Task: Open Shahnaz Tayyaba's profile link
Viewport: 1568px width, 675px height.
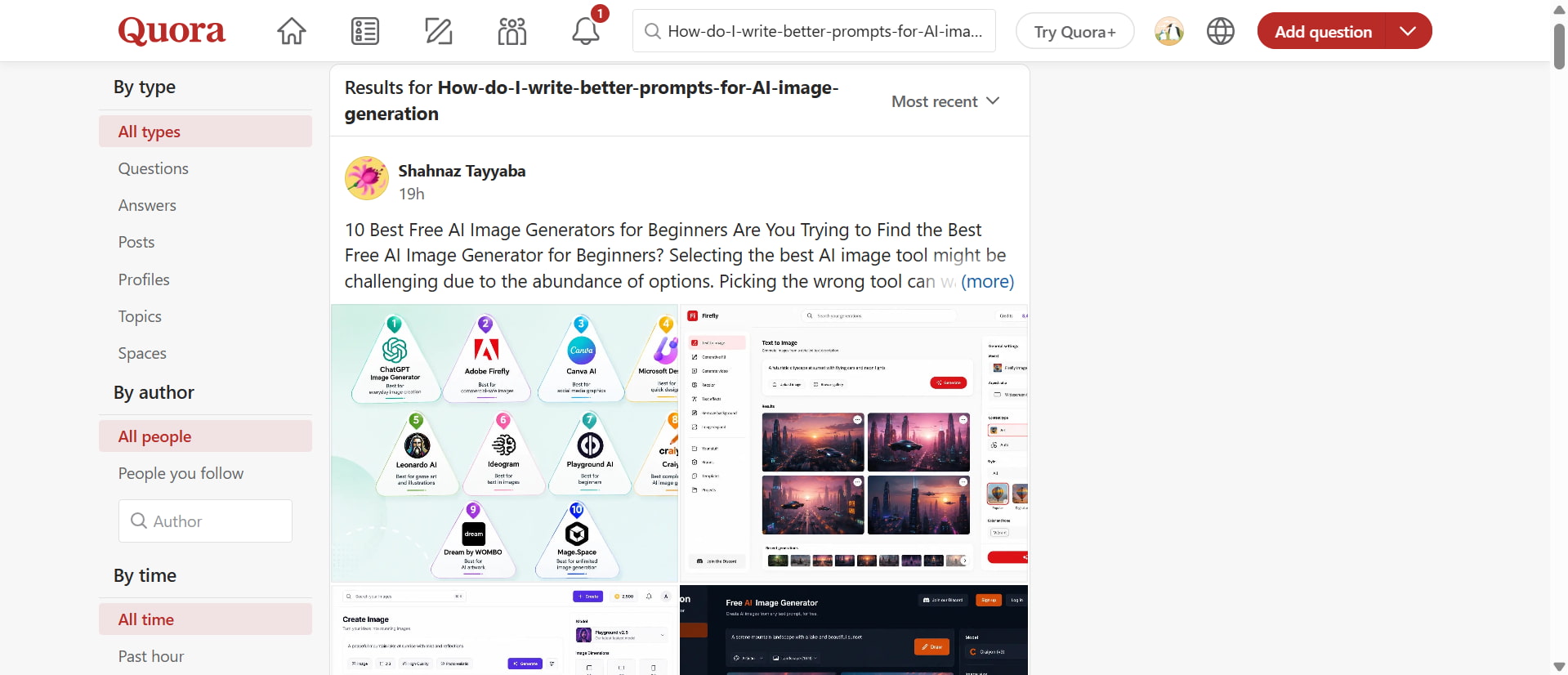Action: point(462,171)
